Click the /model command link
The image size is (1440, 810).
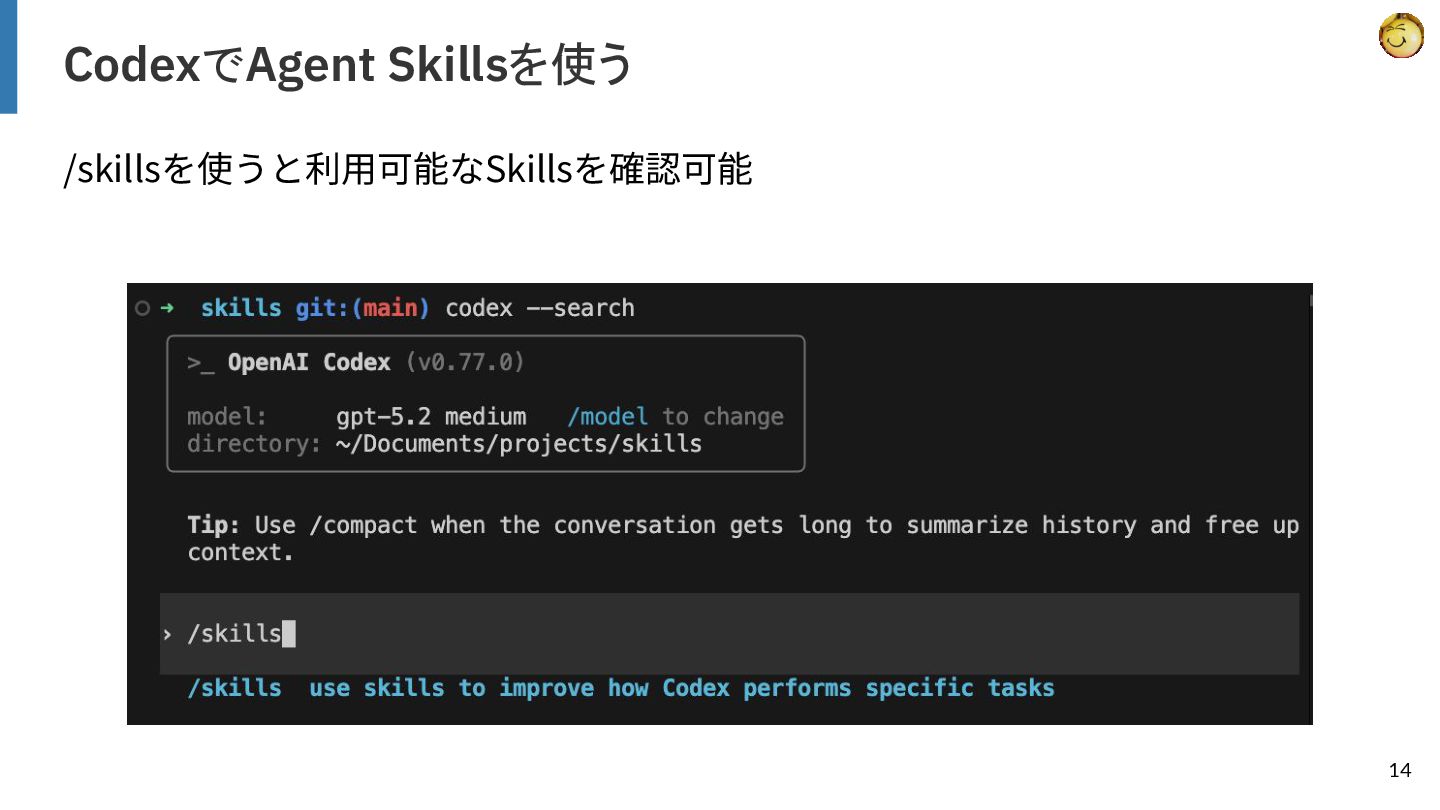[607, 417]
